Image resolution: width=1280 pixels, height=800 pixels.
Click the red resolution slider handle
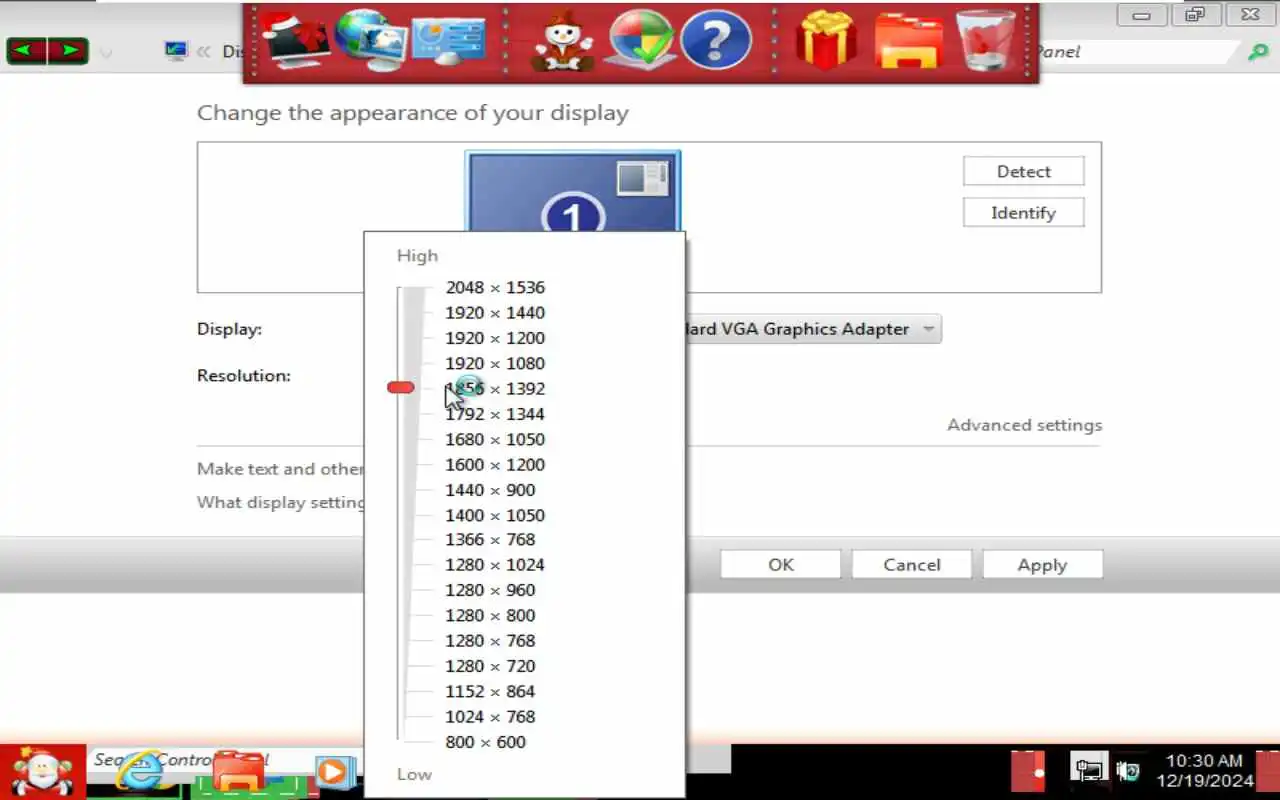[x=401, y=387]
